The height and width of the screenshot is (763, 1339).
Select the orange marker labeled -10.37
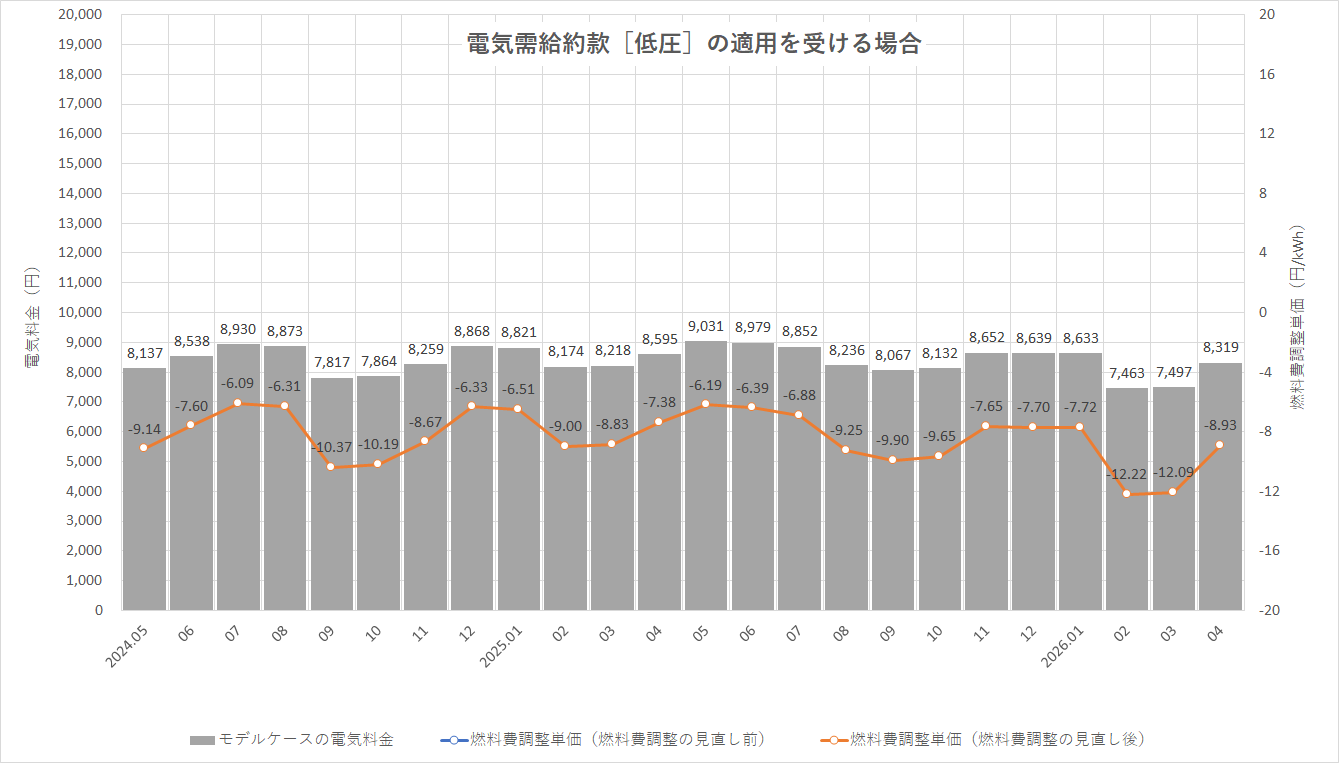click(331, 467)
